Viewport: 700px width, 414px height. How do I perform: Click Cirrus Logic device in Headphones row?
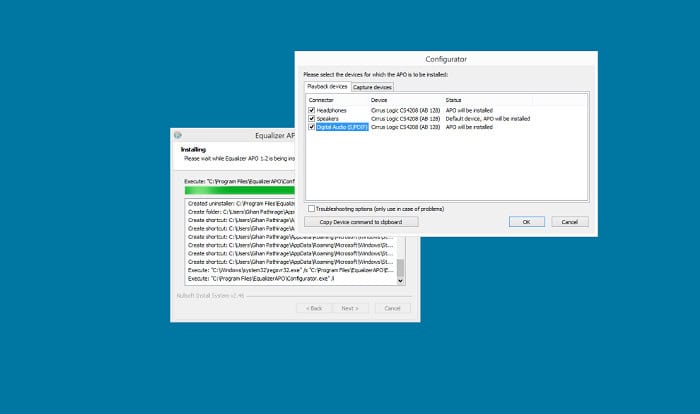[x=405, y=110]
